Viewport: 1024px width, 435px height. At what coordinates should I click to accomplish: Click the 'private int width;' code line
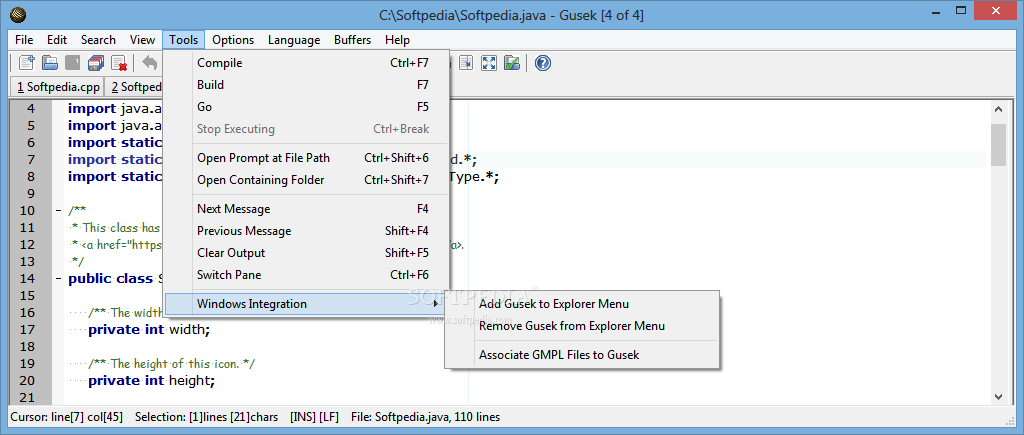coord(149,330)
